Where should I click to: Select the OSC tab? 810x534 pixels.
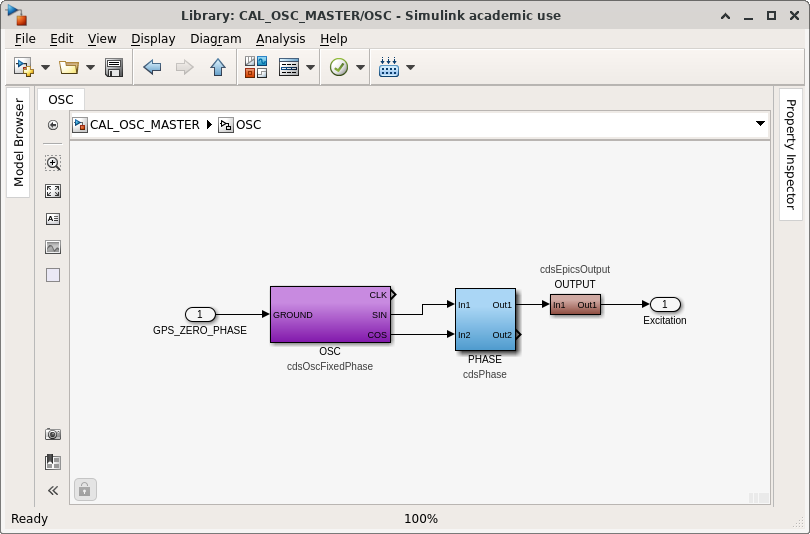(60, 99)
